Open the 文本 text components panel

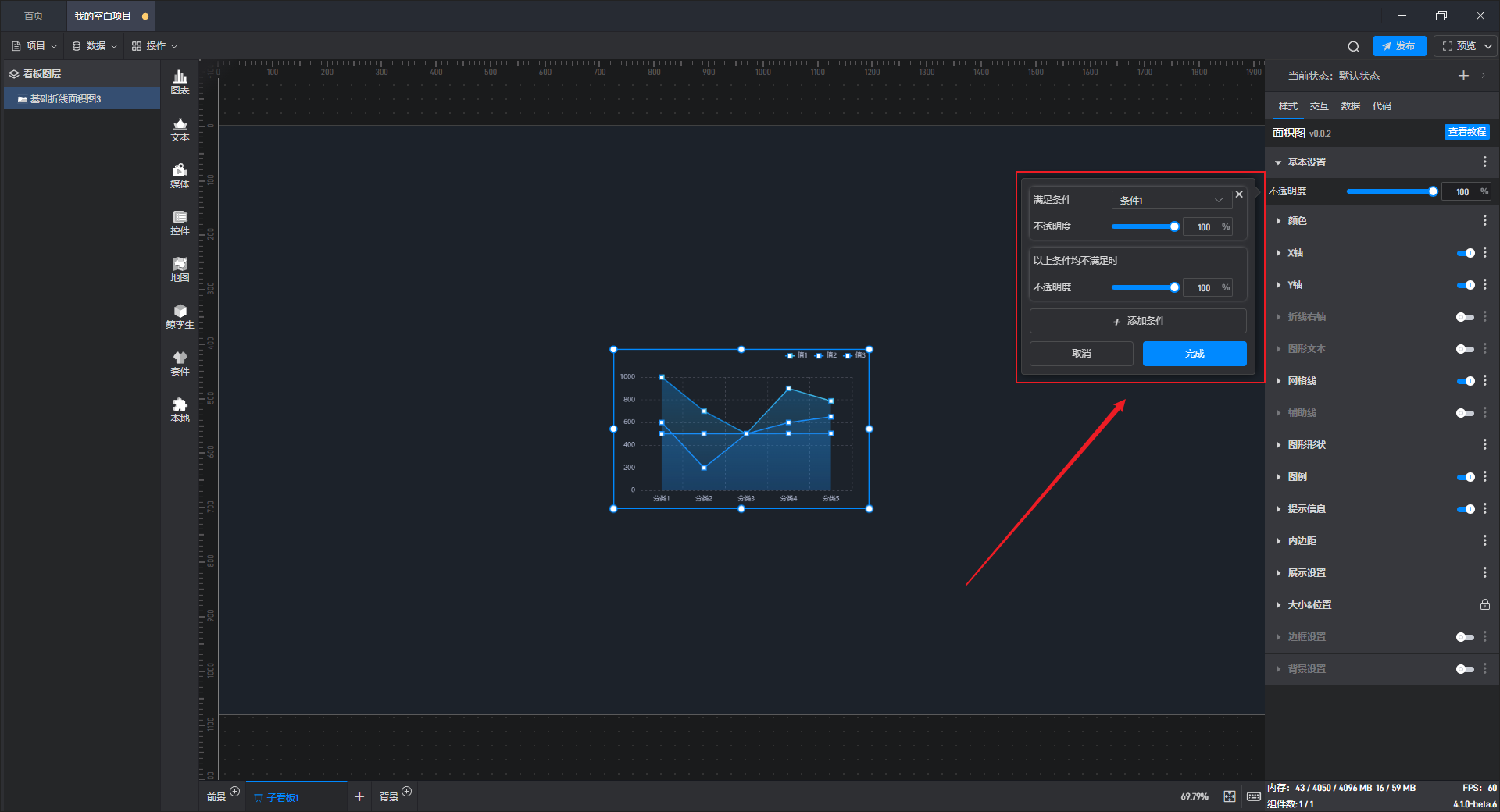tap(180, 129)
